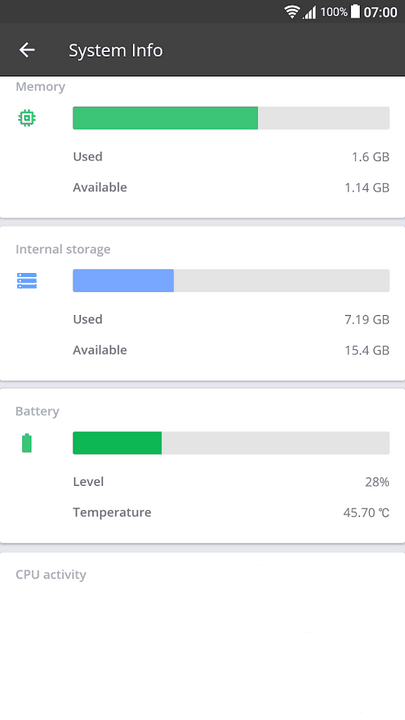The image size is (405, 720).
Task: Tap the 07:00 clock in status bar
Action: [x=380, y=12]
